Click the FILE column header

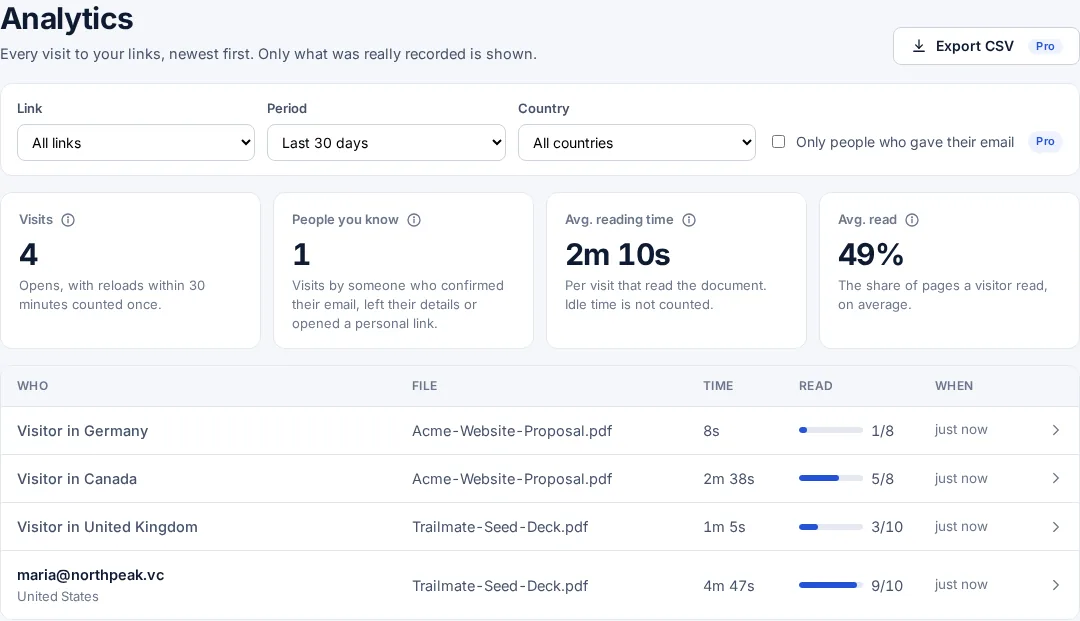coord(424,386)
